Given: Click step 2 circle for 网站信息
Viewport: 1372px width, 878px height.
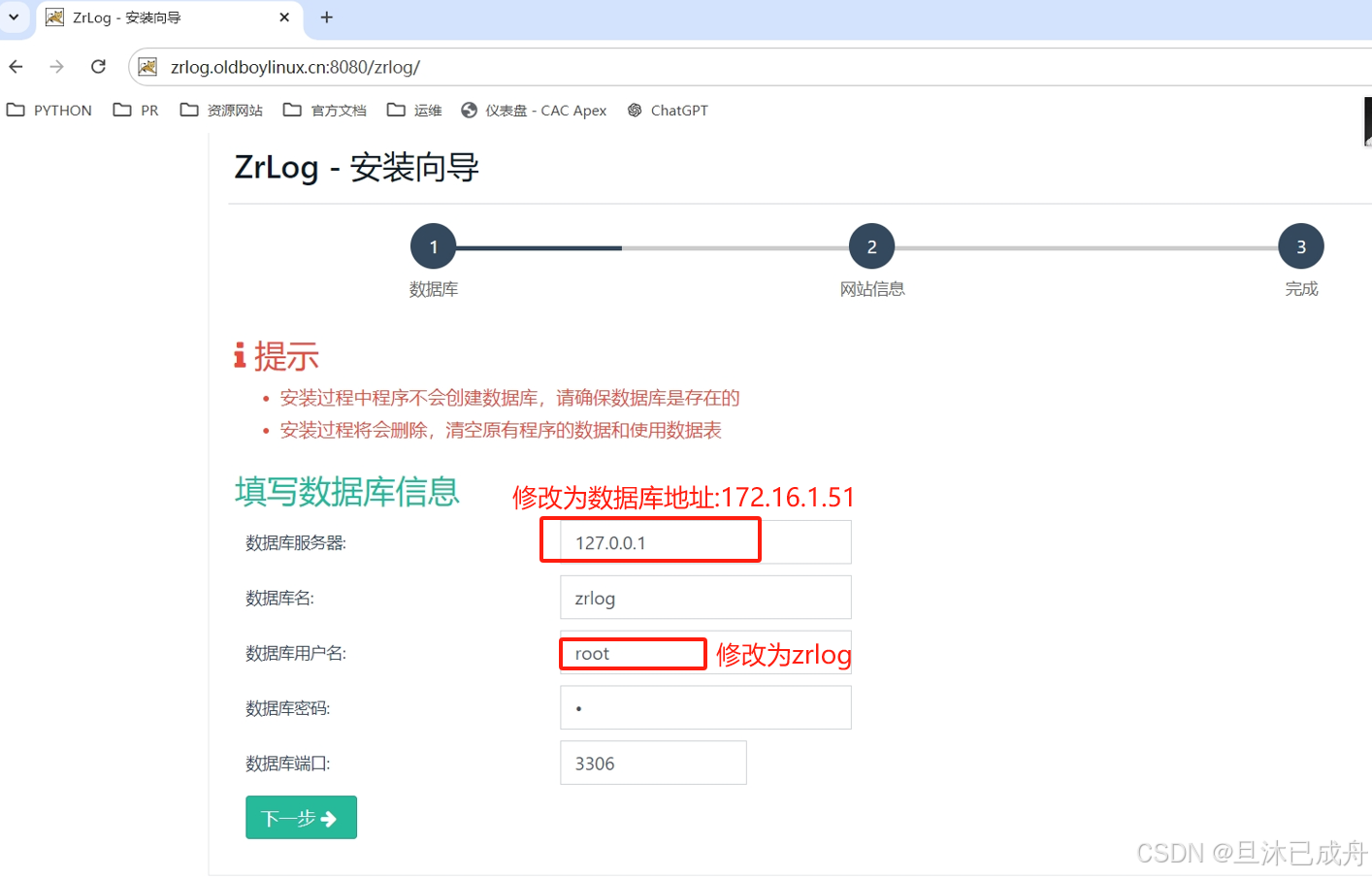Looking at the screenshot, I should (872, 246).
